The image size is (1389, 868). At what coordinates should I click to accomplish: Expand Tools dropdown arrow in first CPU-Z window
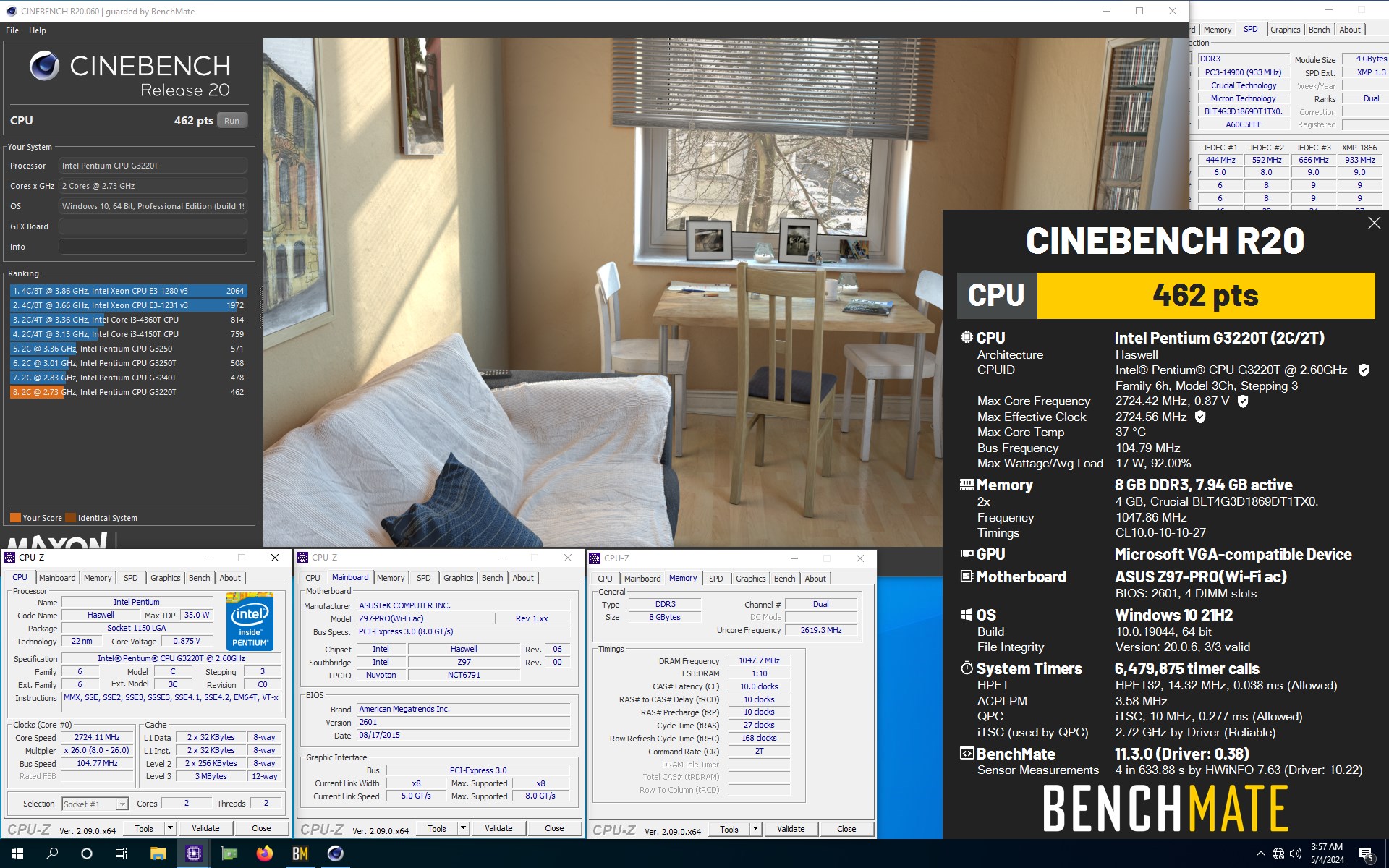(170, 828)
